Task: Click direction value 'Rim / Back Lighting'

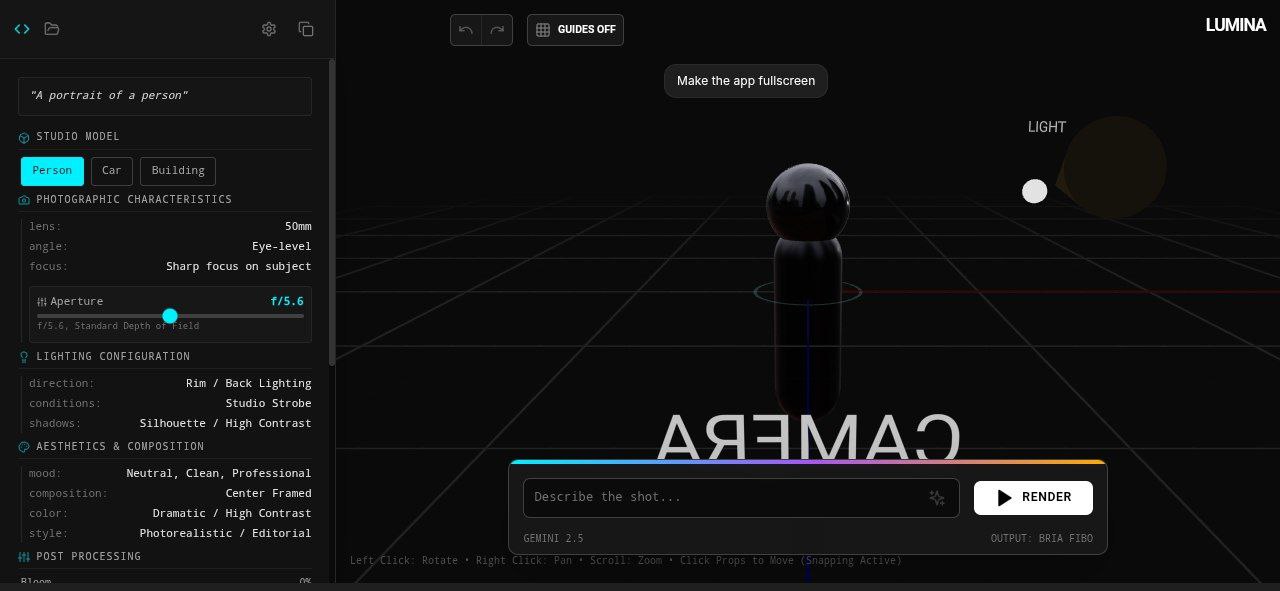Action: pyautogui.click(x=249, y=384)
